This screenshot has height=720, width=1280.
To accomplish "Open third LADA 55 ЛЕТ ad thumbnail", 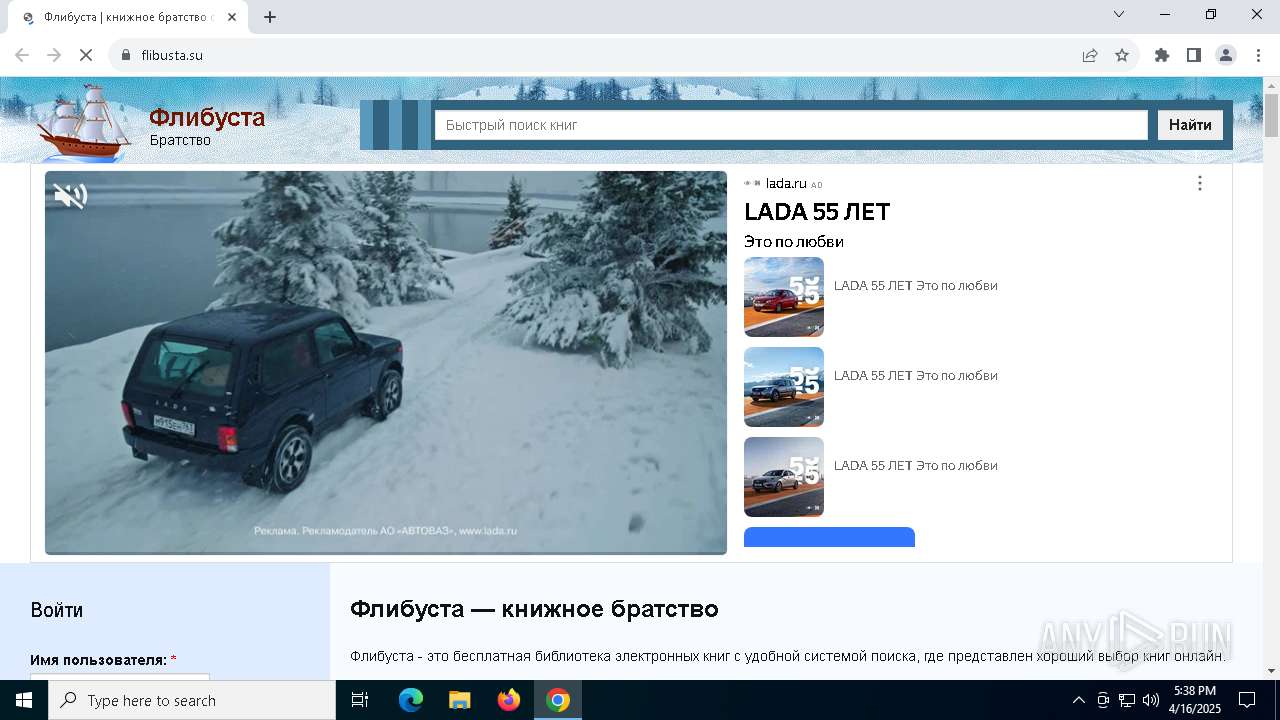I will click(784, 477).
